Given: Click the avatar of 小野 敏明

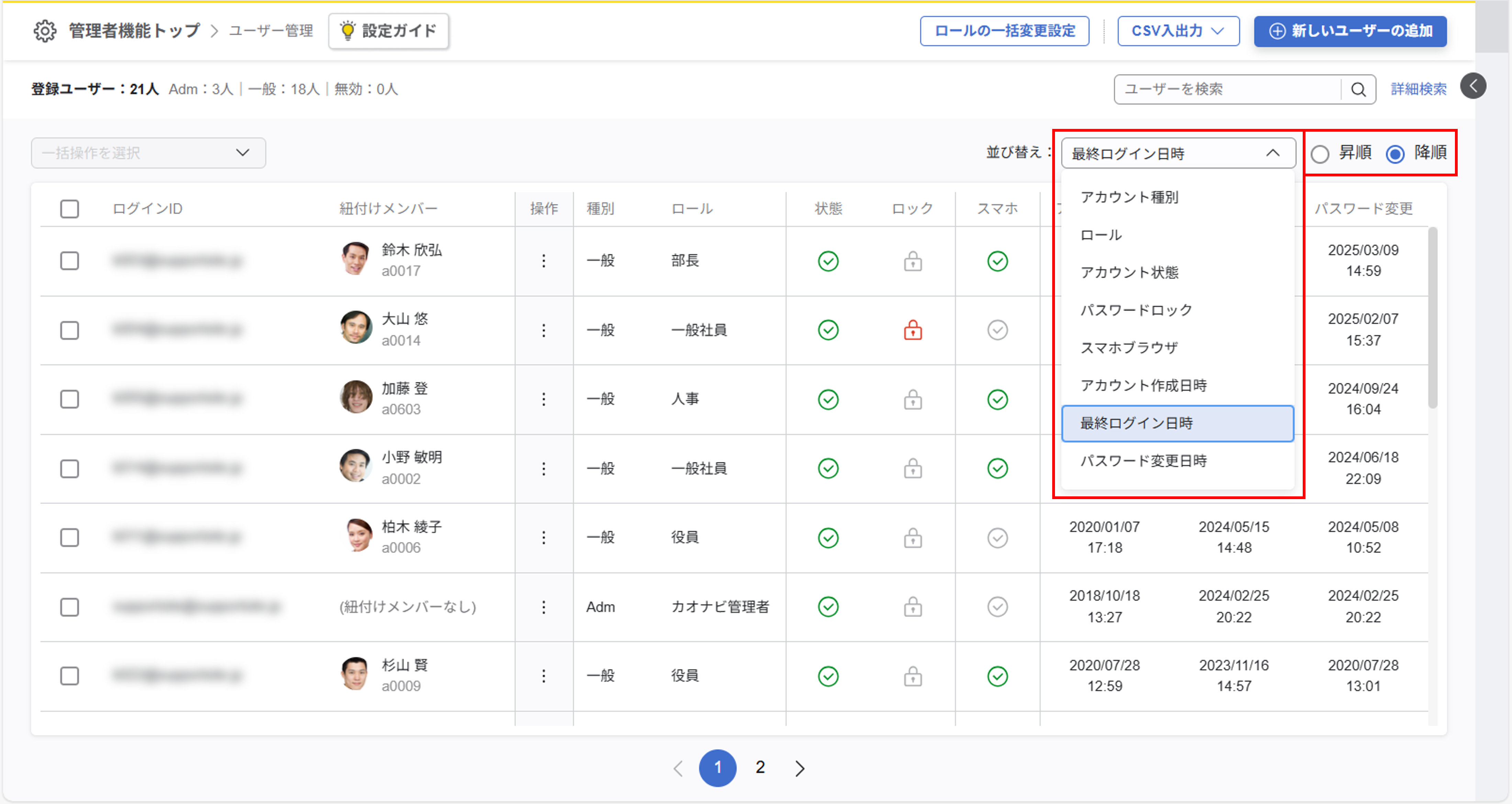Looking at the screenshot, I should 356,466.
